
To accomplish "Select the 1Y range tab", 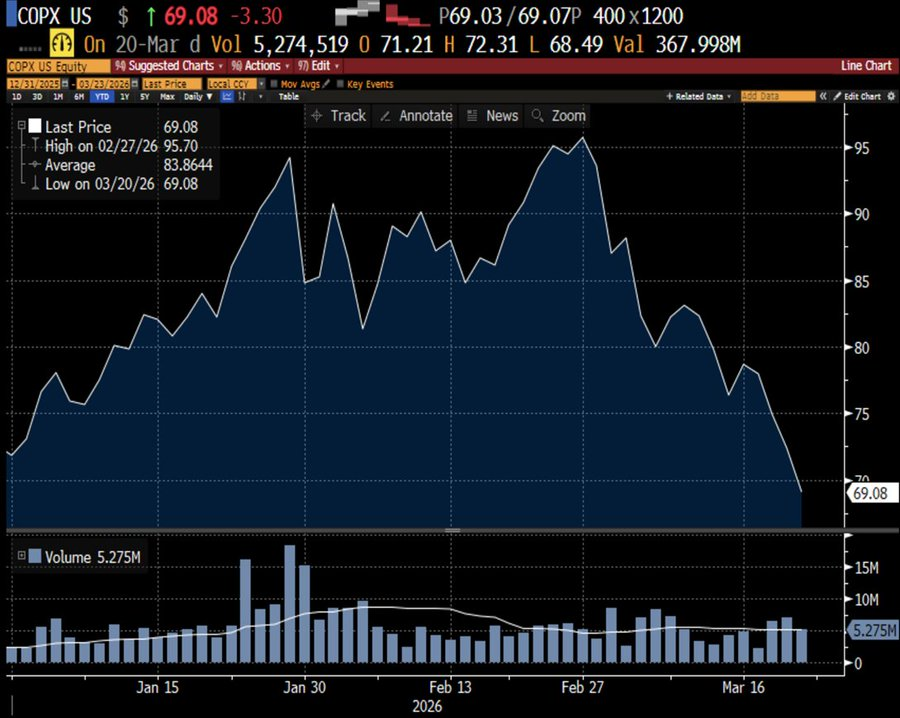I will (x=125, y=96).
